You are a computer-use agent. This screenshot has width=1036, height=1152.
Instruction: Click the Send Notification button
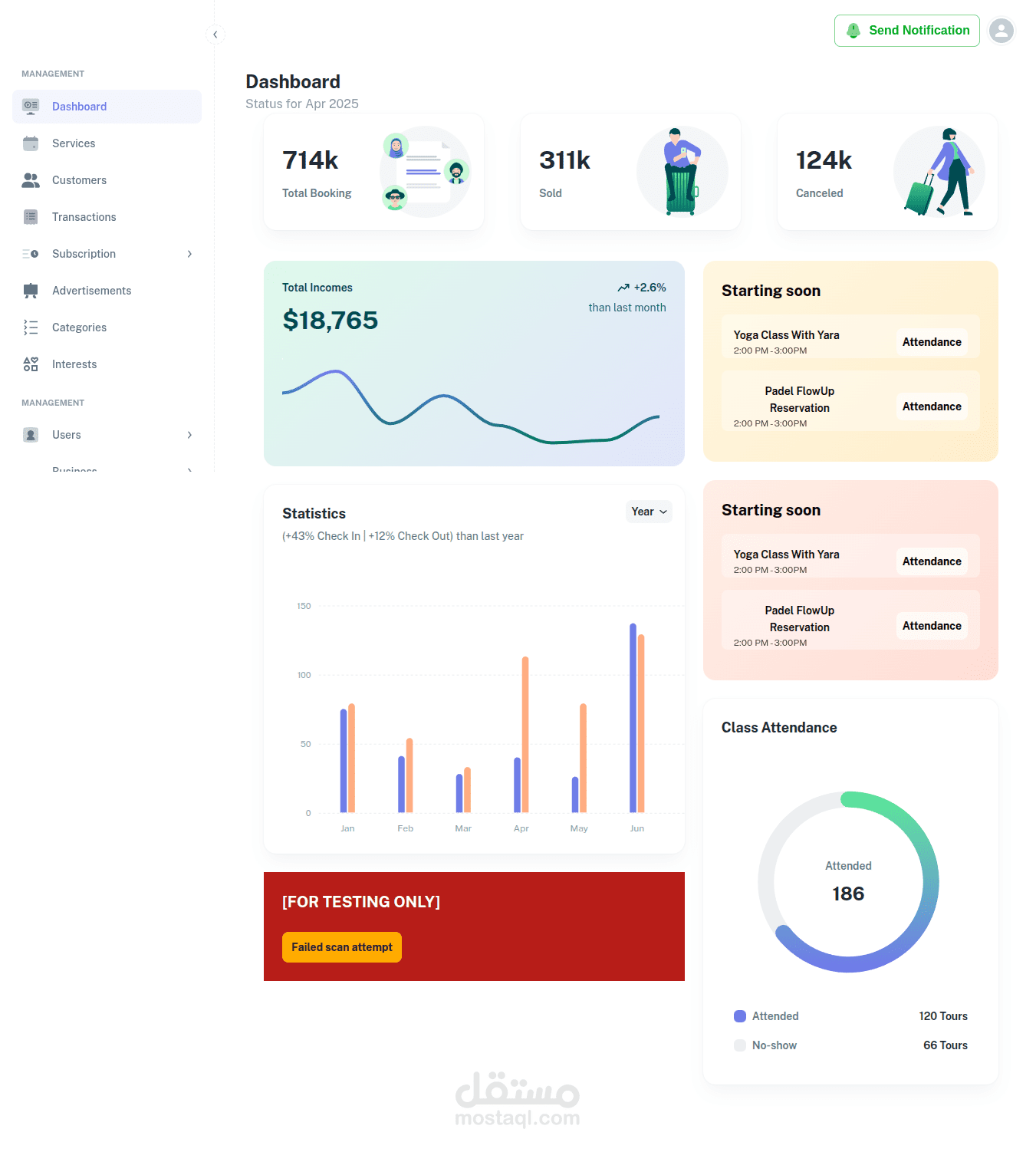(x=907, y=31)
